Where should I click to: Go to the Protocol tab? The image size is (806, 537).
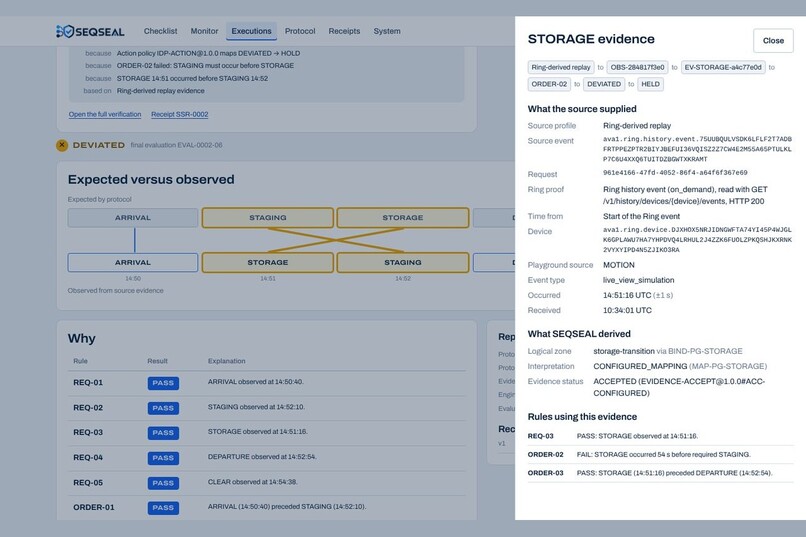point(300,31)
